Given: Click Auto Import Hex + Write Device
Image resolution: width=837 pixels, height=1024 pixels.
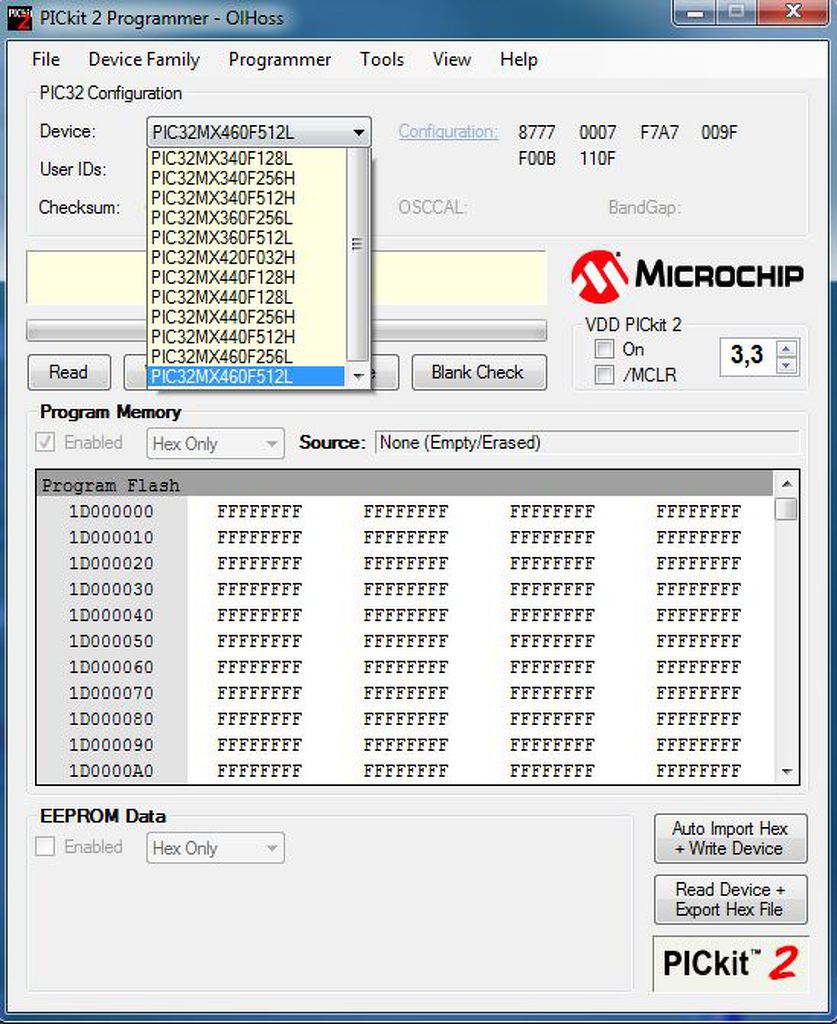Looking at the screenshot, I should pos(731,839).
